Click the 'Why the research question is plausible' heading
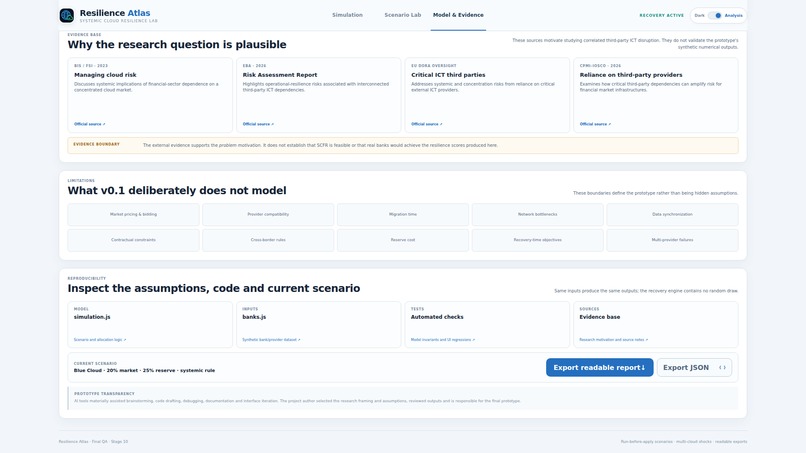806x453 pixels. pos(177,45)
